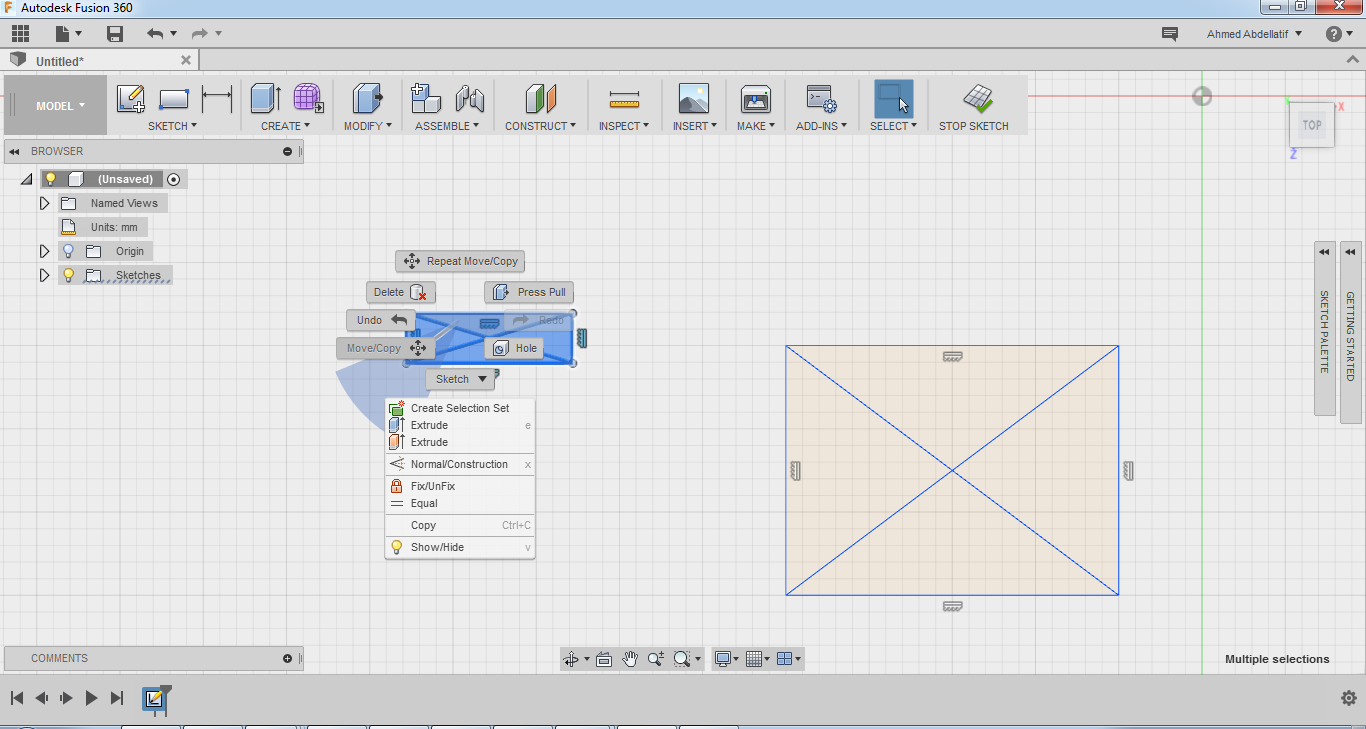Close the Untitled document tab
Screen dimensions: 1366x729
click(x=185, y=60)
